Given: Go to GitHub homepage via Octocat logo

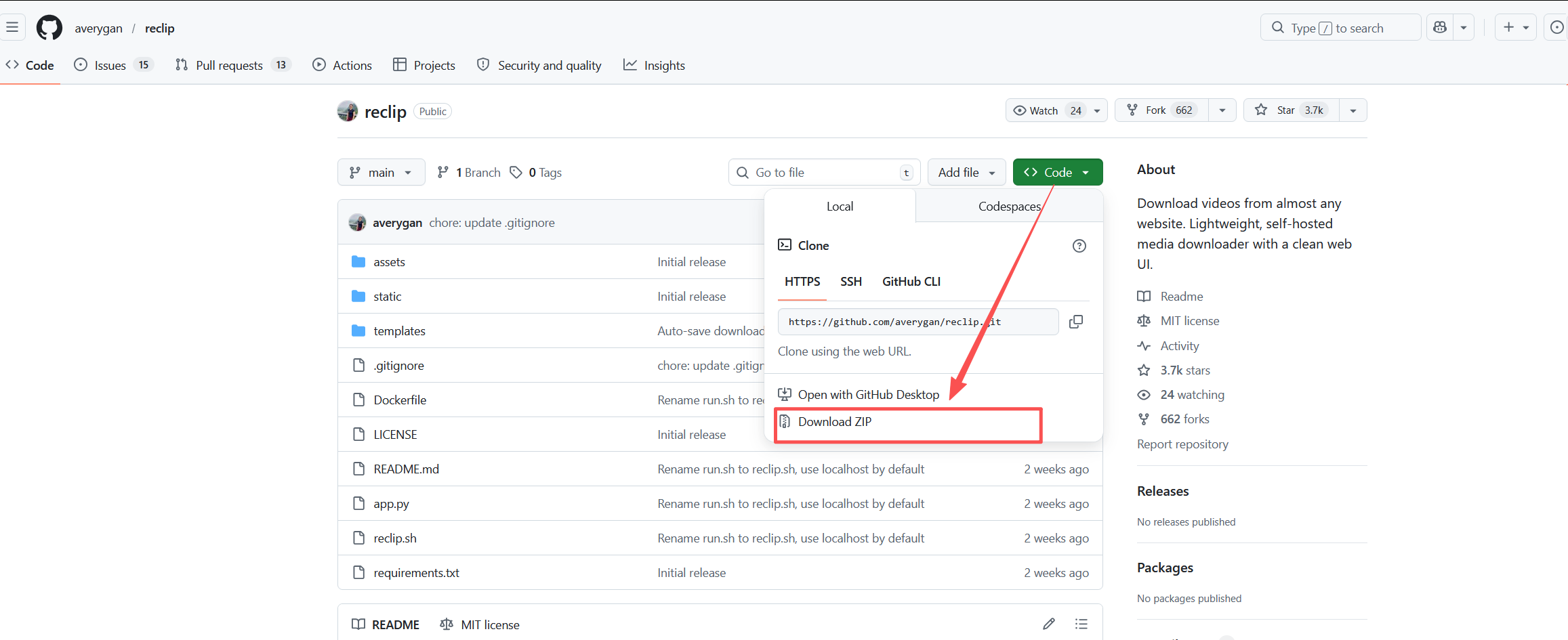Looking at the screenshot, I should [x=49, y=28].
